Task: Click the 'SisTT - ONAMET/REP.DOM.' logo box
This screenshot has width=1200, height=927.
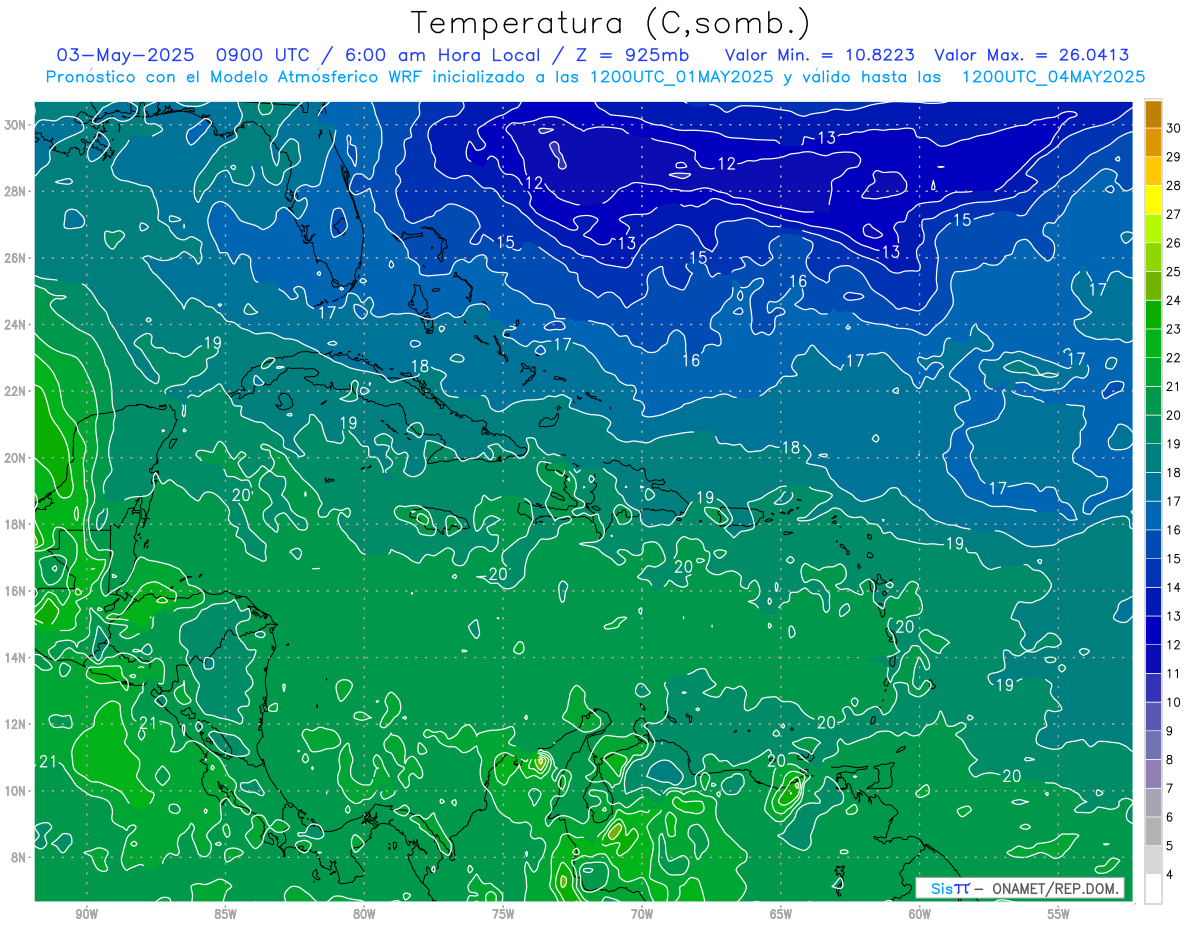Action: pos(1020,888)
